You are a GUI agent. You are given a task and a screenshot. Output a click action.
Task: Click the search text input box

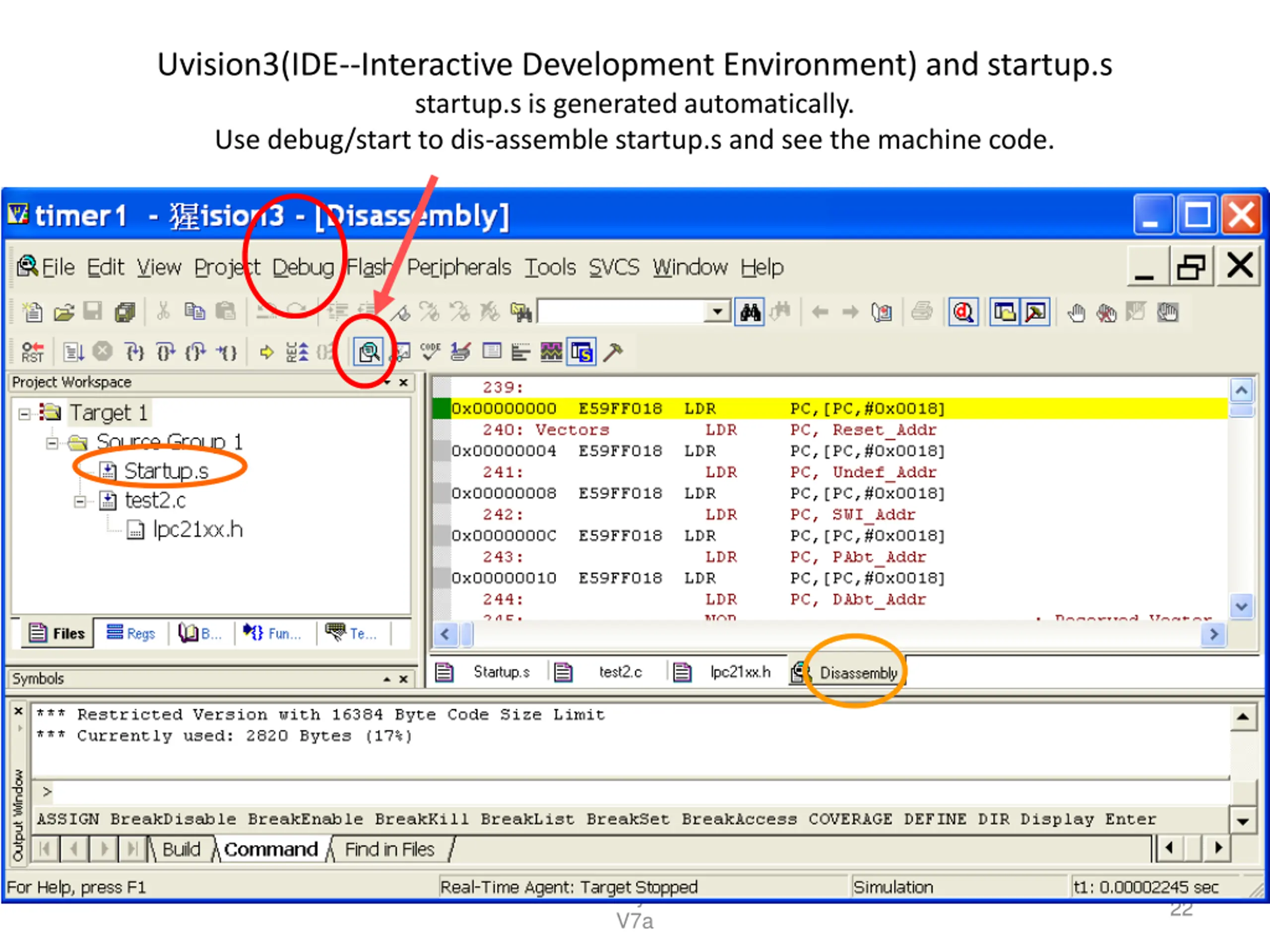(x=621, y=312)
